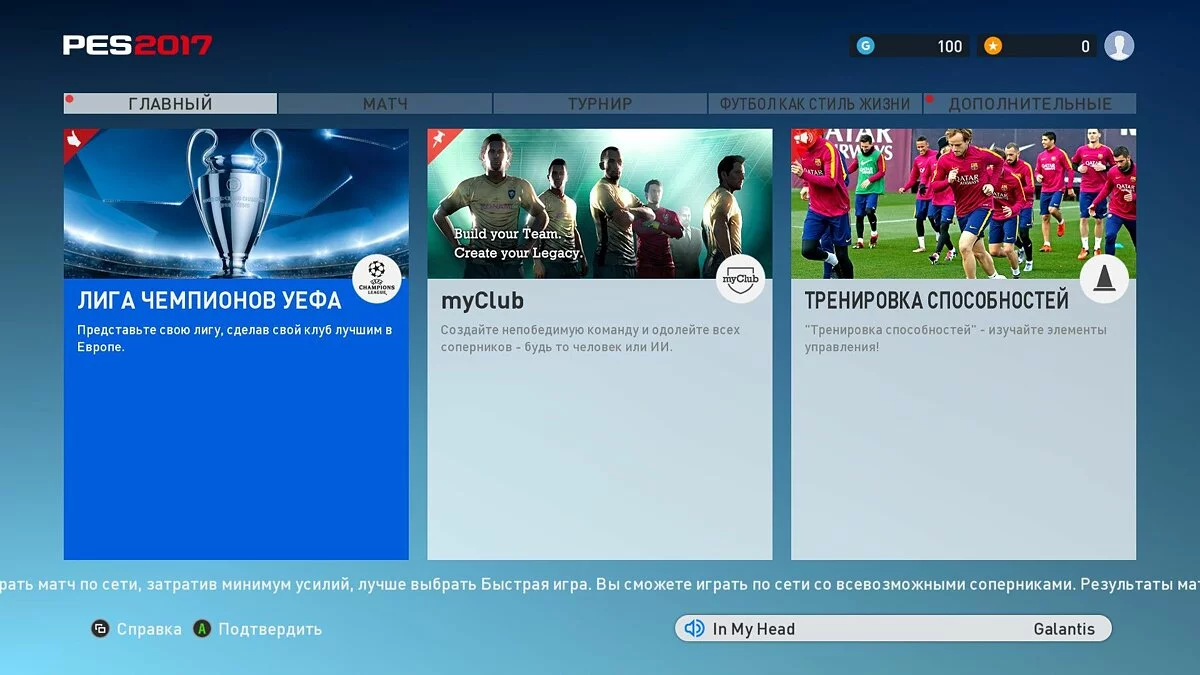Click the Build your Team slogan text
Viewport: 1200px width, 675px height.
(518, 244)
